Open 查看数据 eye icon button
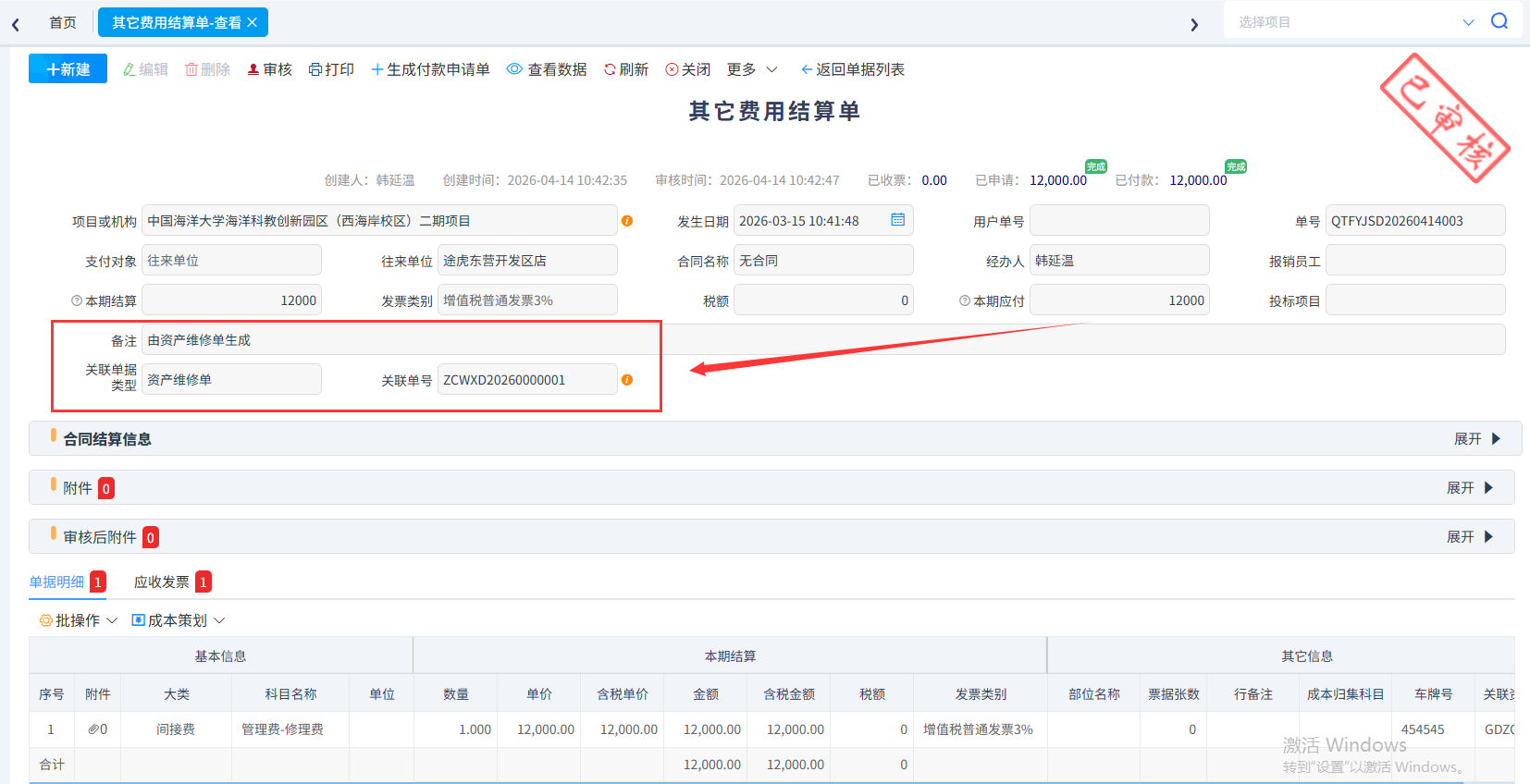Screen dimensions: 1530x784 [x=547, y=69]
